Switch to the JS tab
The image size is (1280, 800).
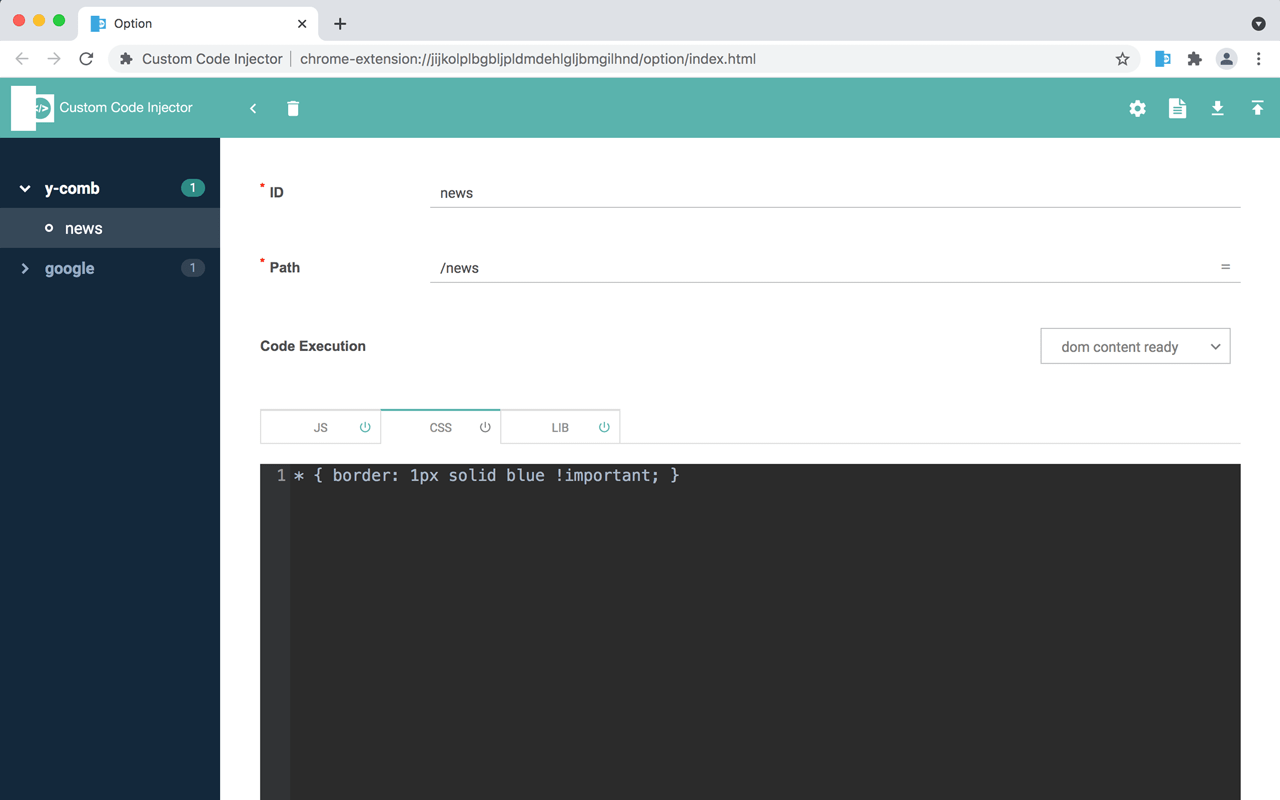click(x=320, y=427)
